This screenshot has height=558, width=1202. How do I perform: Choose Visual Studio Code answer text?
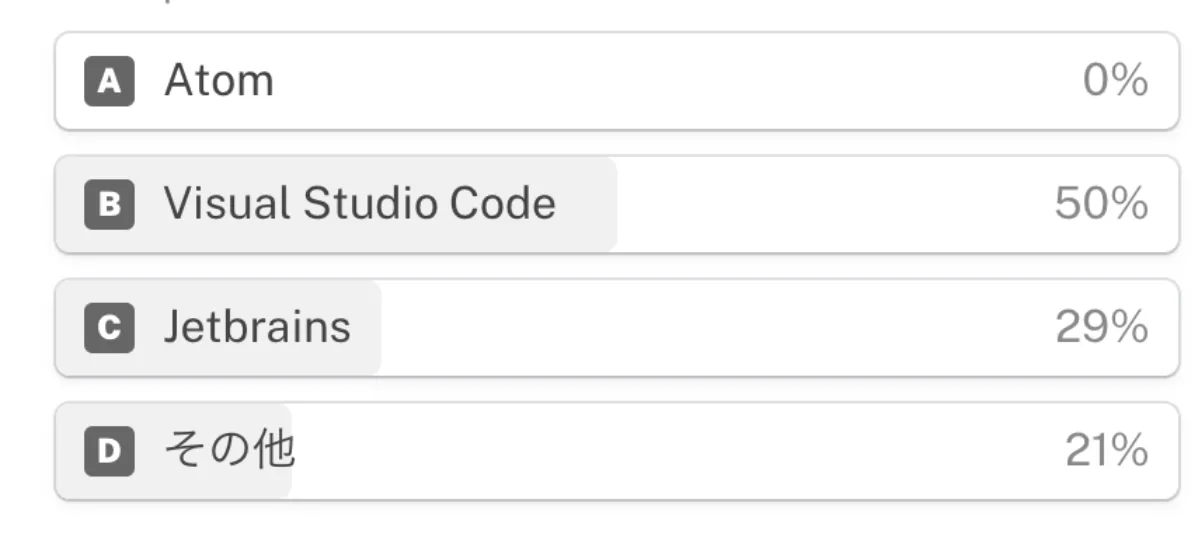360,205
